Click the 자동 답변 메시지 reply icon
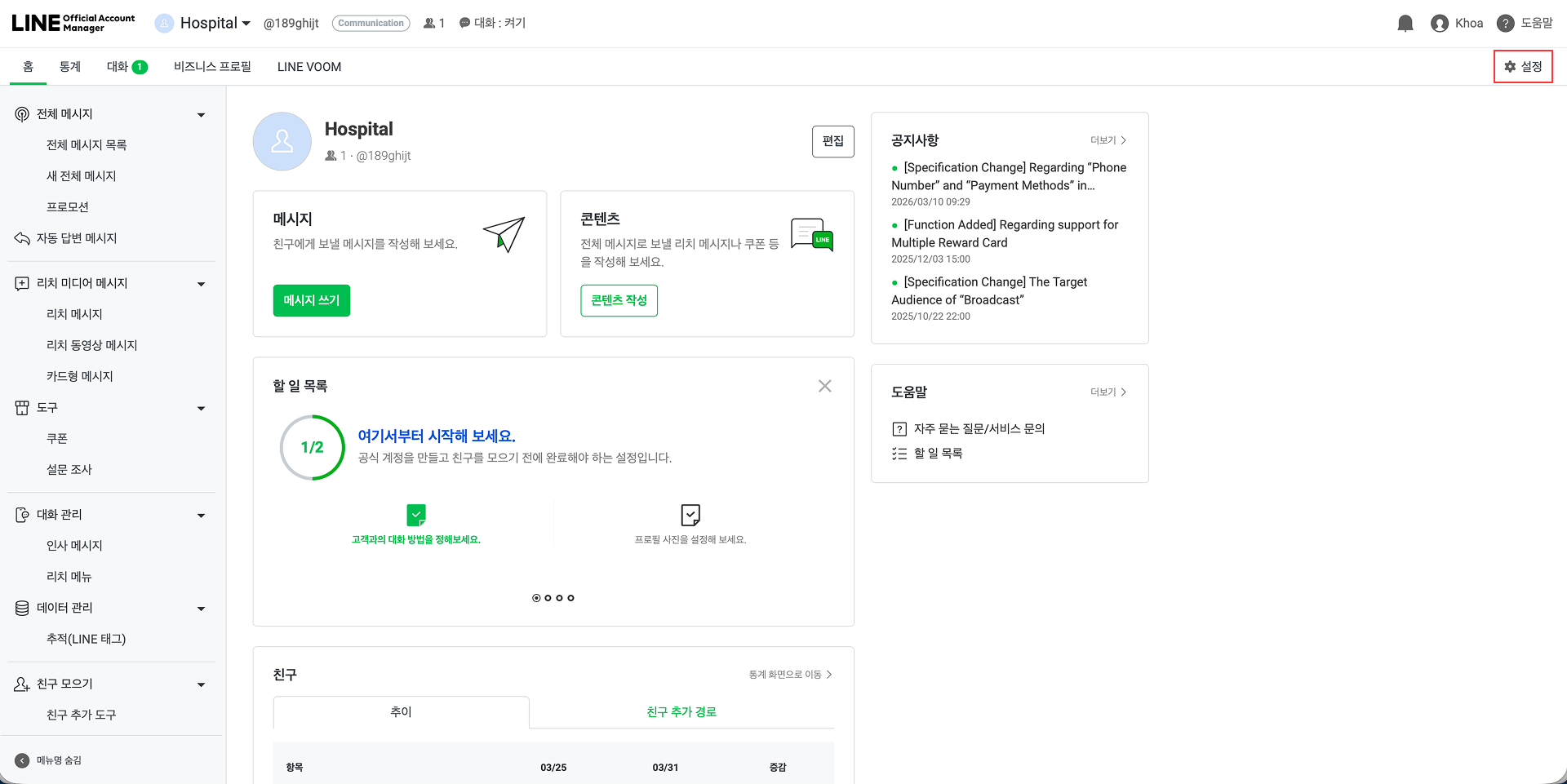 [22, 237]
